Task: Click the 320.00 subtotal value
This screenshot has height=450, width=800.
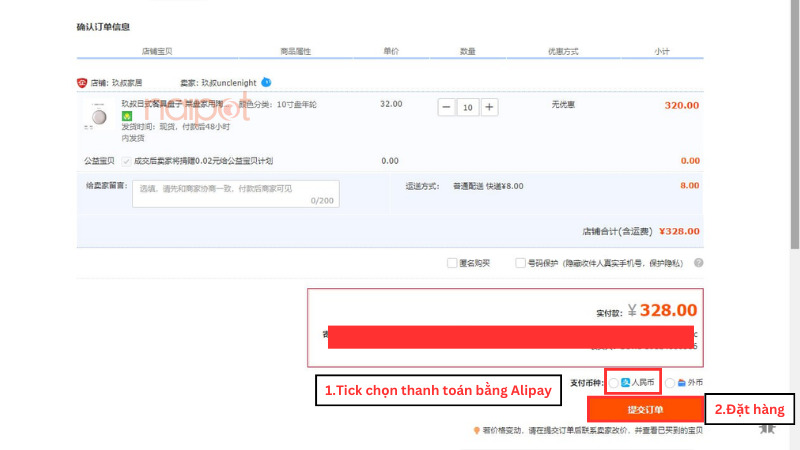Action: click(x=682, y=106)
